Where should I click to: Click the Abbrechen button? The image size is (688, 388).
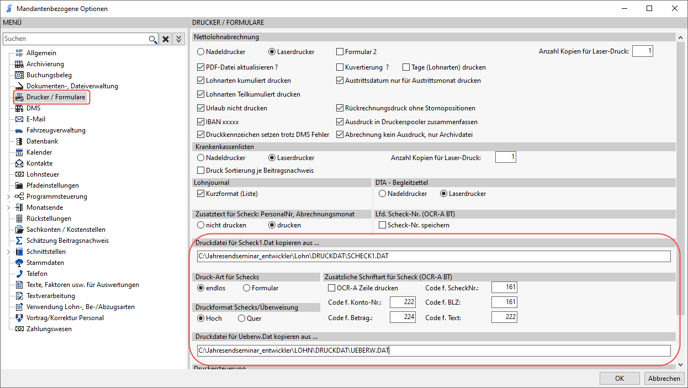pos(664,378)
